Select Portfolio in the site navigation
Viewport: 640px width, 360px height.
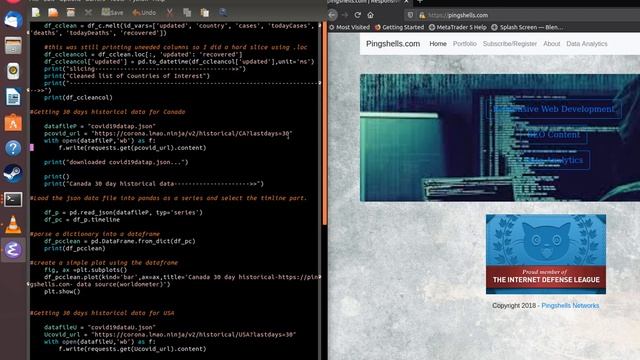464,44
